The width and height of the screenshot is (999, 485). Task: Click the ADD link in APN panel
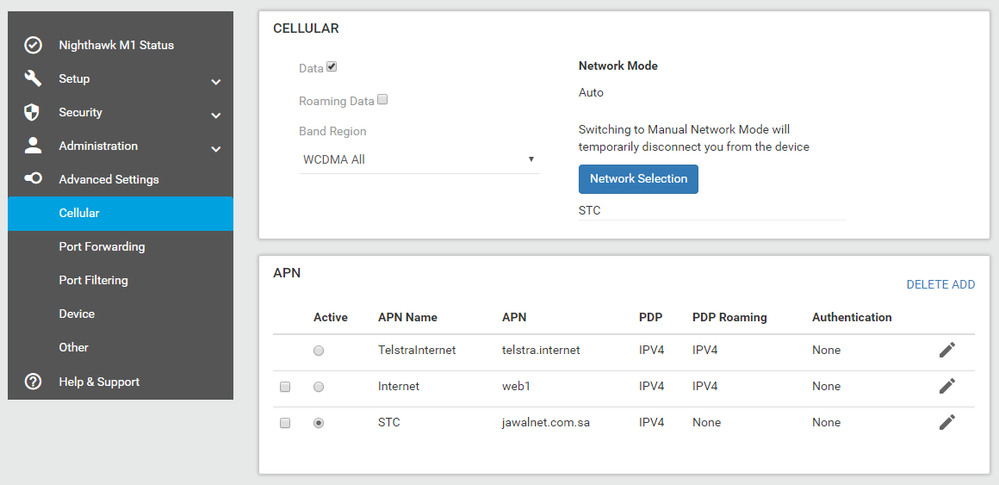pyautogui.click(x=963, y=285)
